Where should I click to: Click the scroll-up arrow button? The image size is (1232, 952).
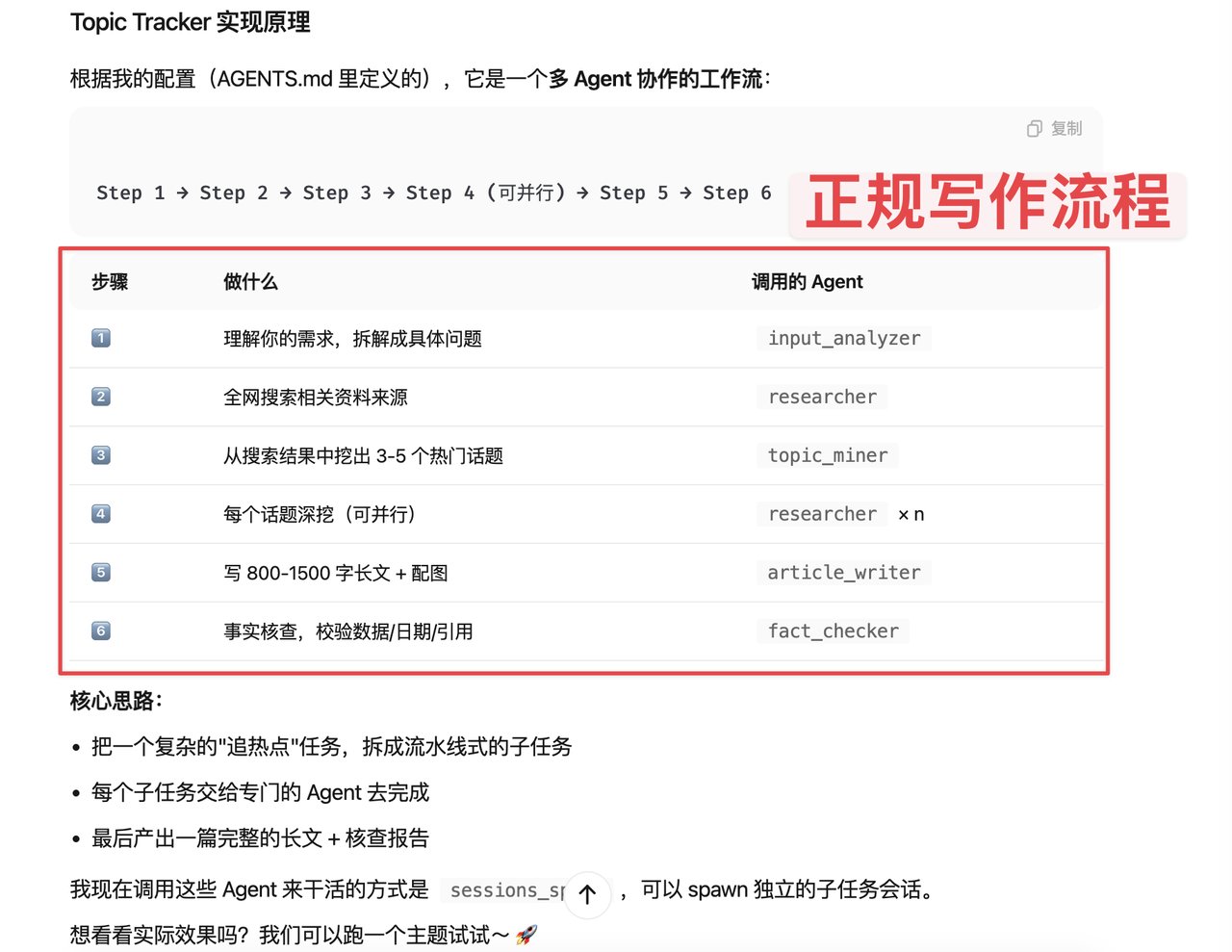587,894
